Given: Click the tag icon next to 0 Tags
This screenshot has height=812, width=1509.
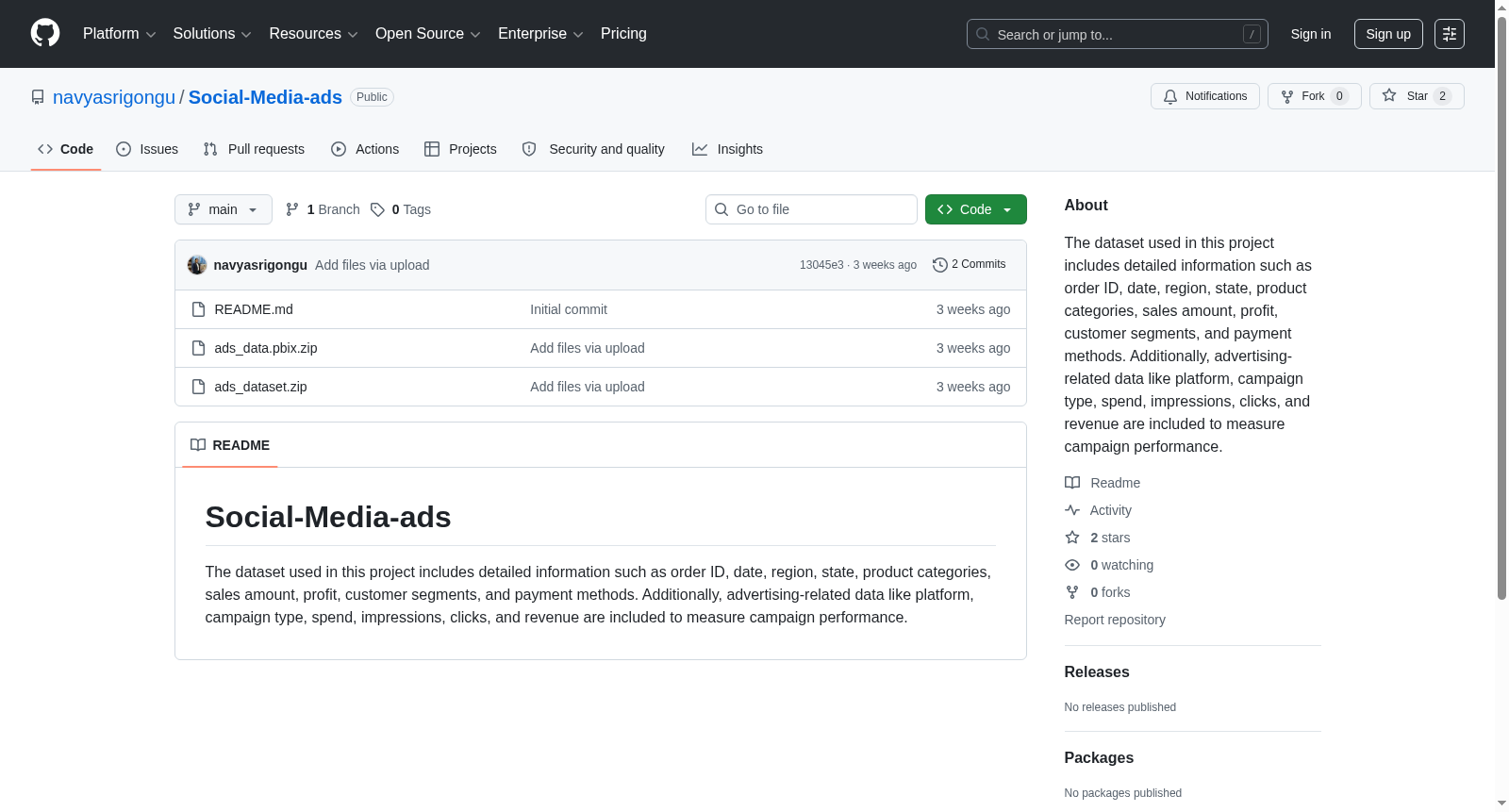Looking at the screenshot, I should 377,209.
